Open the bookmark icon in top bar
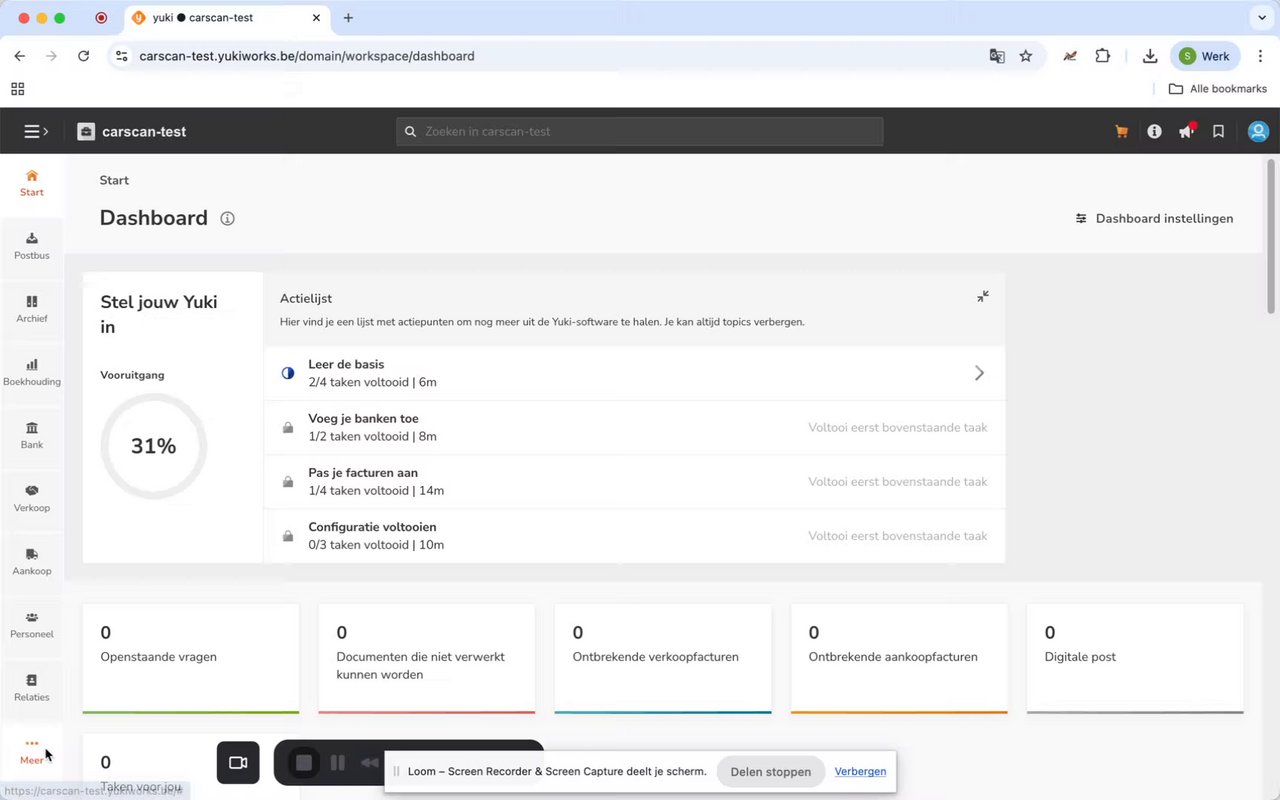1280x800 pixels. coord(1218,131)
